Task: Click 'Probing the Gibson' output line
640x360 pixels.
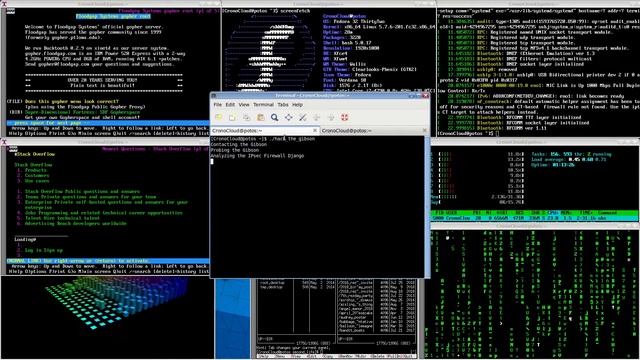Action: pos(235,150)
